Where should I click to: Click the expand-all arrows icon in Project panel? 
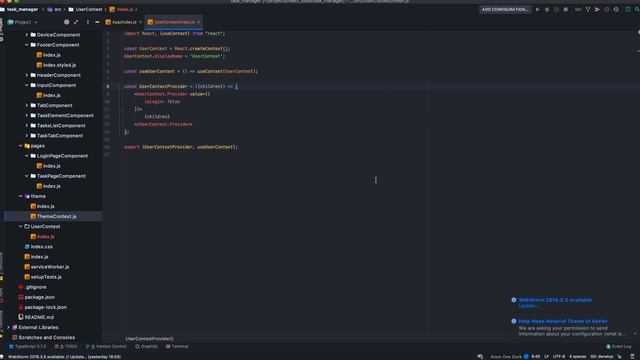click(76, 22)
